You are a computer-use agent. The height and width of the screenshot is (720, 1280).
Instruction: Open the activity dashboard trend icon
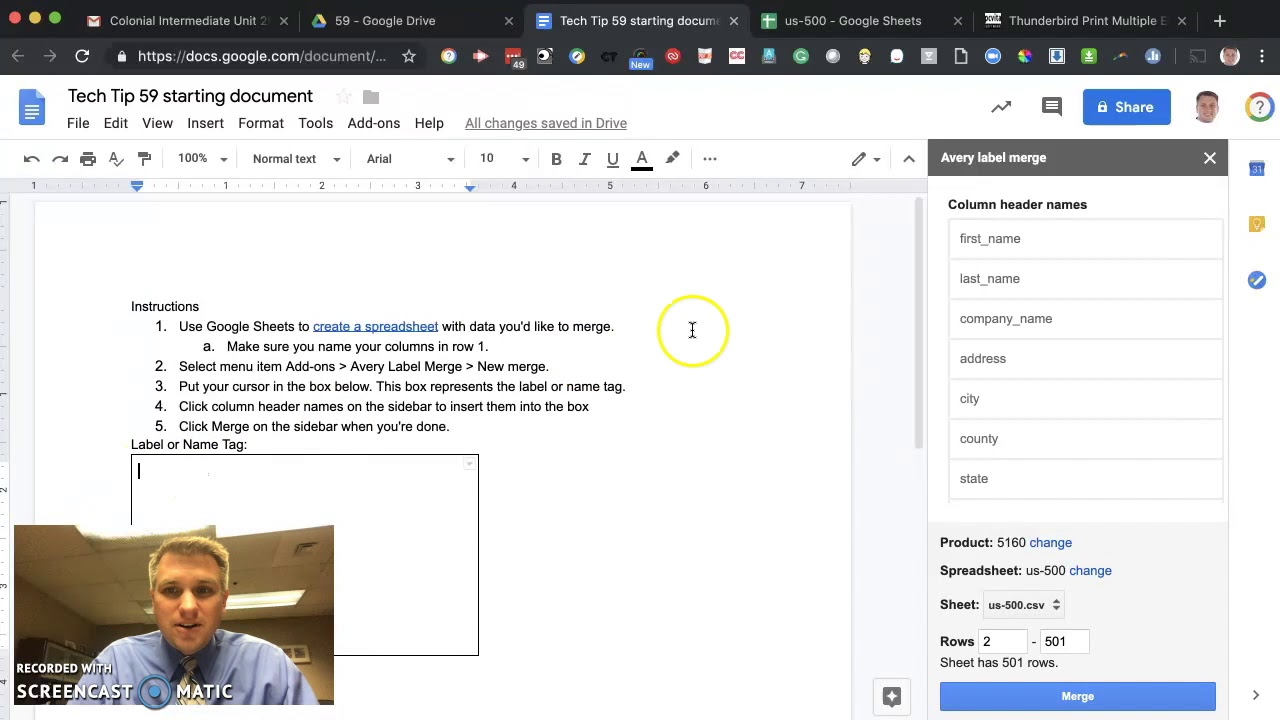pyautogui.click(x=1001, y=107)
